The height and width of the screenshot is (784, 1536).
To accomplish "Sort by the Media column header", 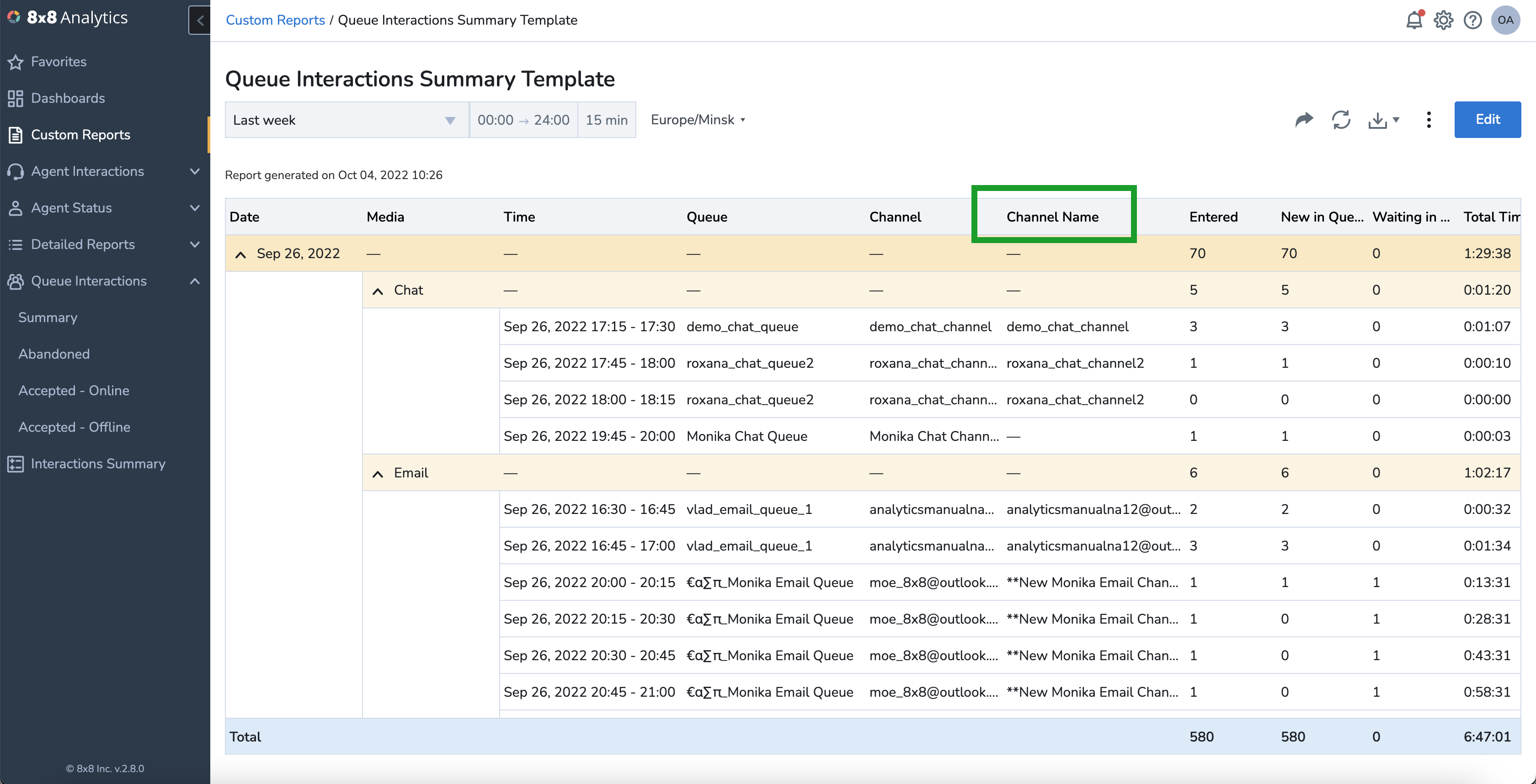I will point(385,217).
